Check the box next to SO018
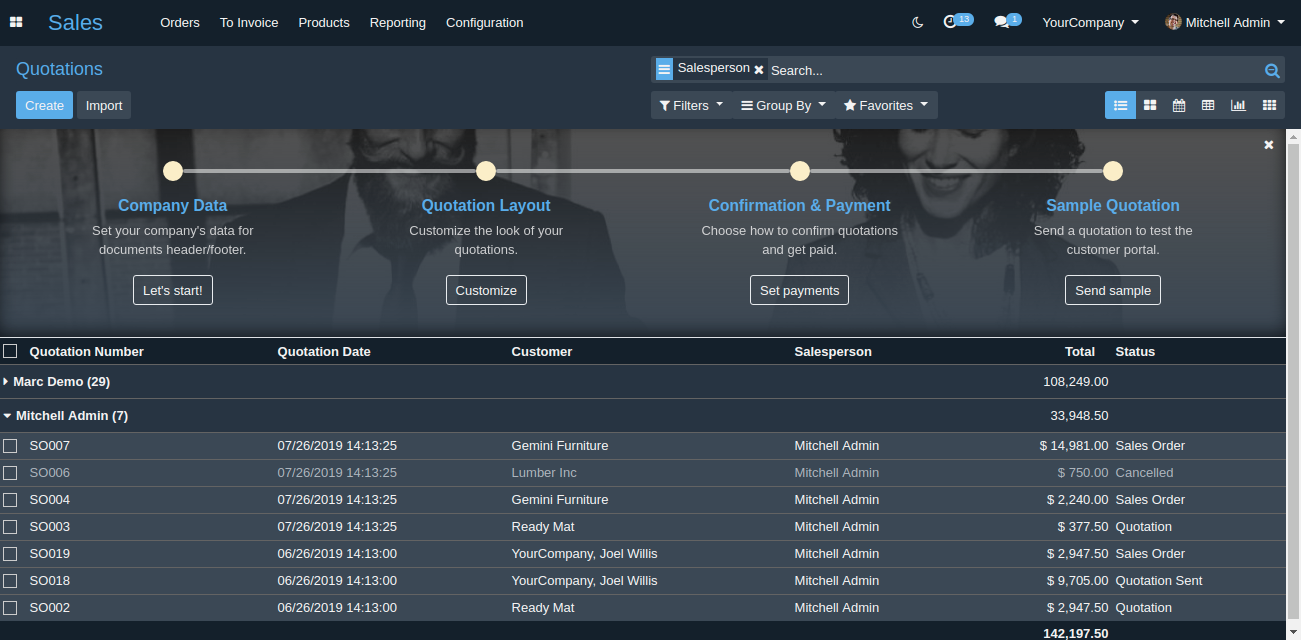1301x640 pixels. click(10, 581)
